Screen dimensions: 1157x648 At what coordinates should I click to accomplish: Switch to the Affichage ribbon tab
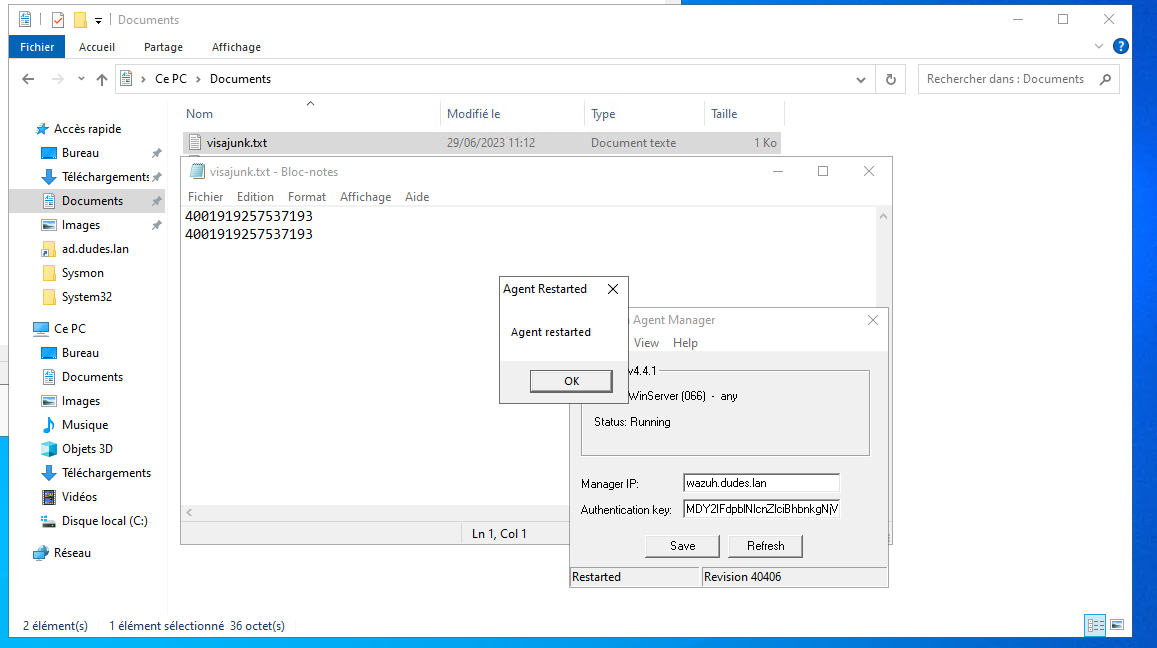[x=236, y=47]
